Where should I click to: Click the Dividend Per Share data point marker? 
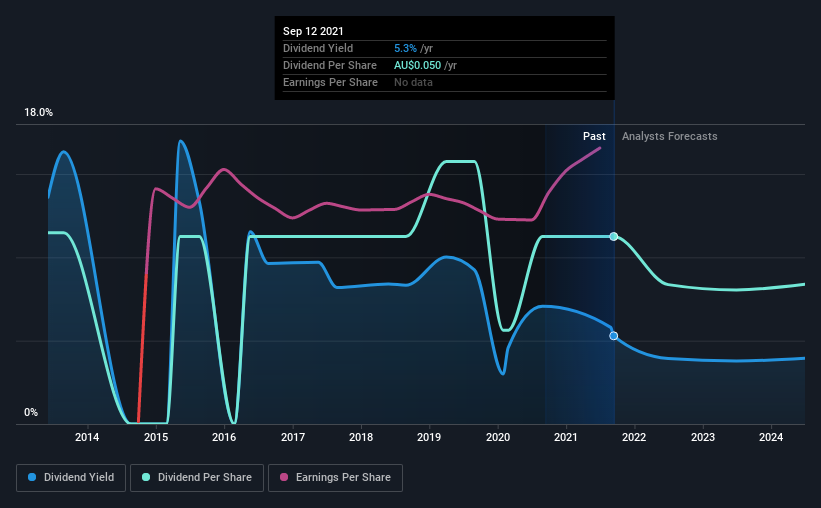click(x=614, y=237)
